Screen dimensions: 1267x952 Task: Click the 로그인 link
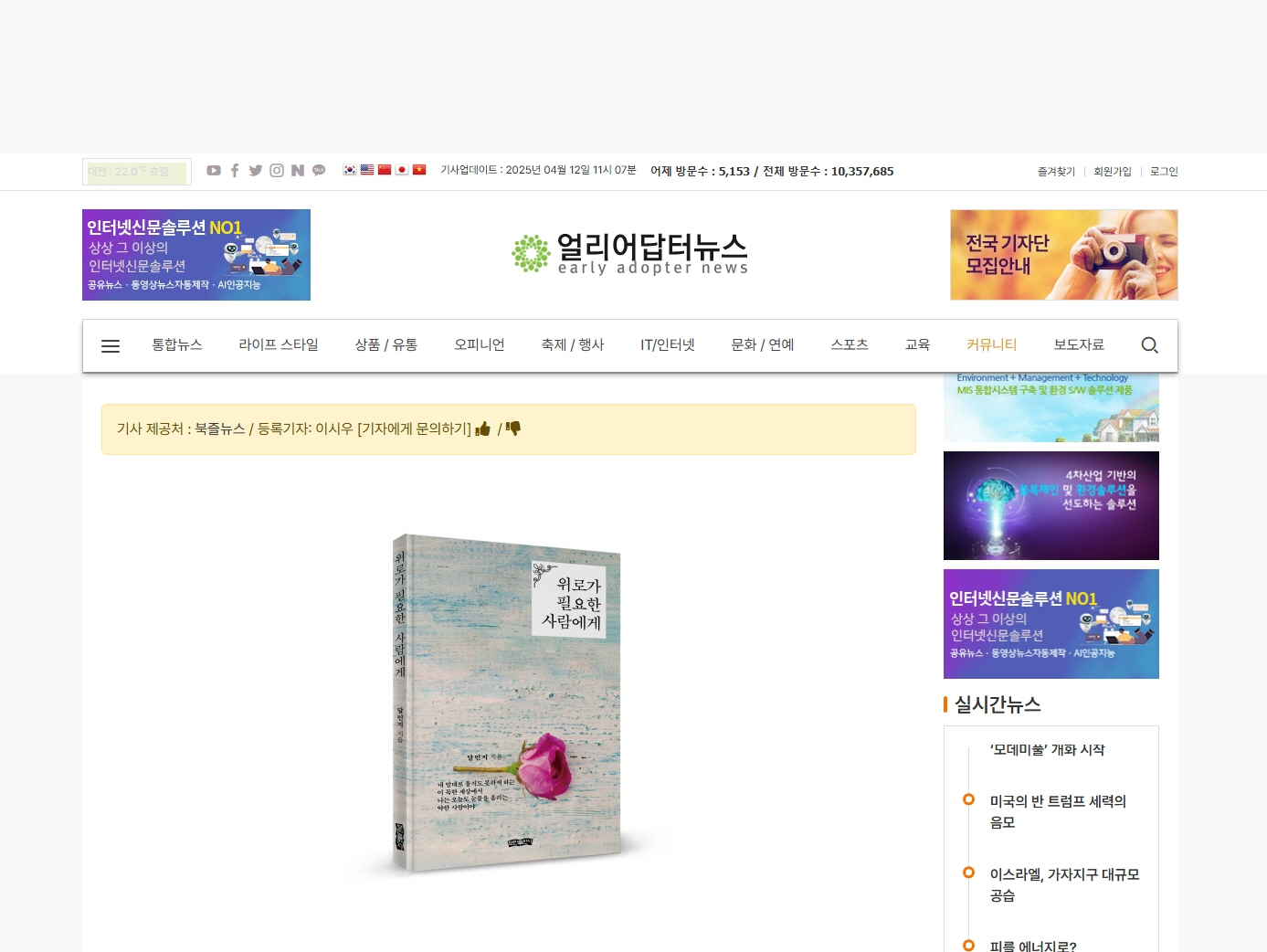[x=1164, y=172]
